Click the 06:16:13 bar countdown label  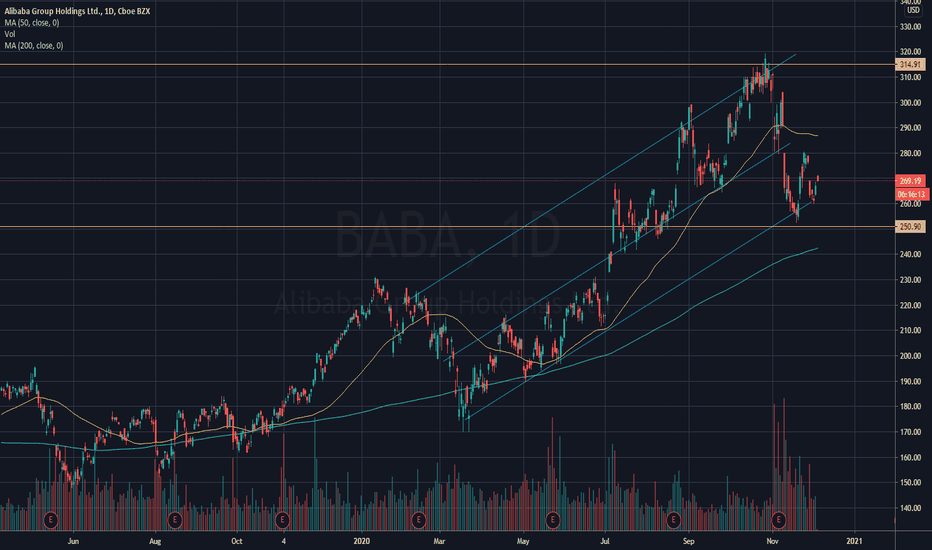(x=911, y=194)
